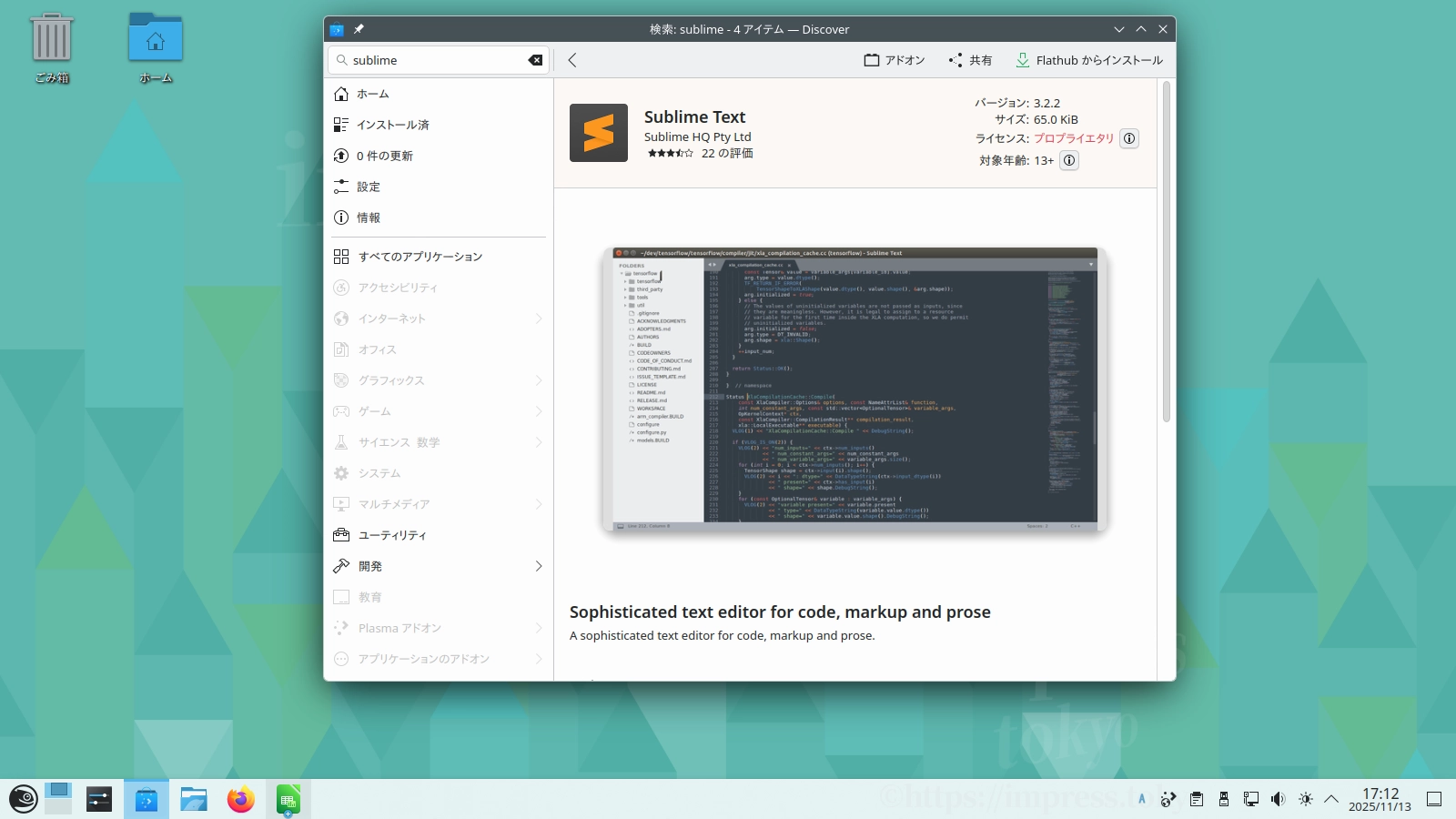Click the Sublime Text app icon
Viewport: 1456px width, 819px height.
click(x=599, y=133)
